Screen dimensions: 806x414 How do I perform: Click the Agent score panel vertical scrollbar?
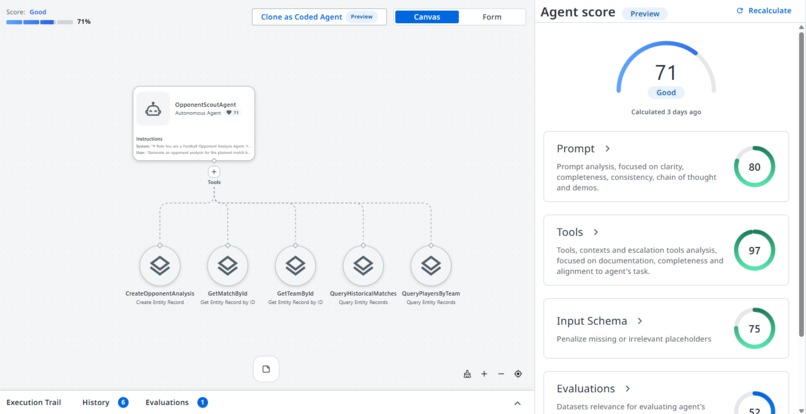pos(801,185)
